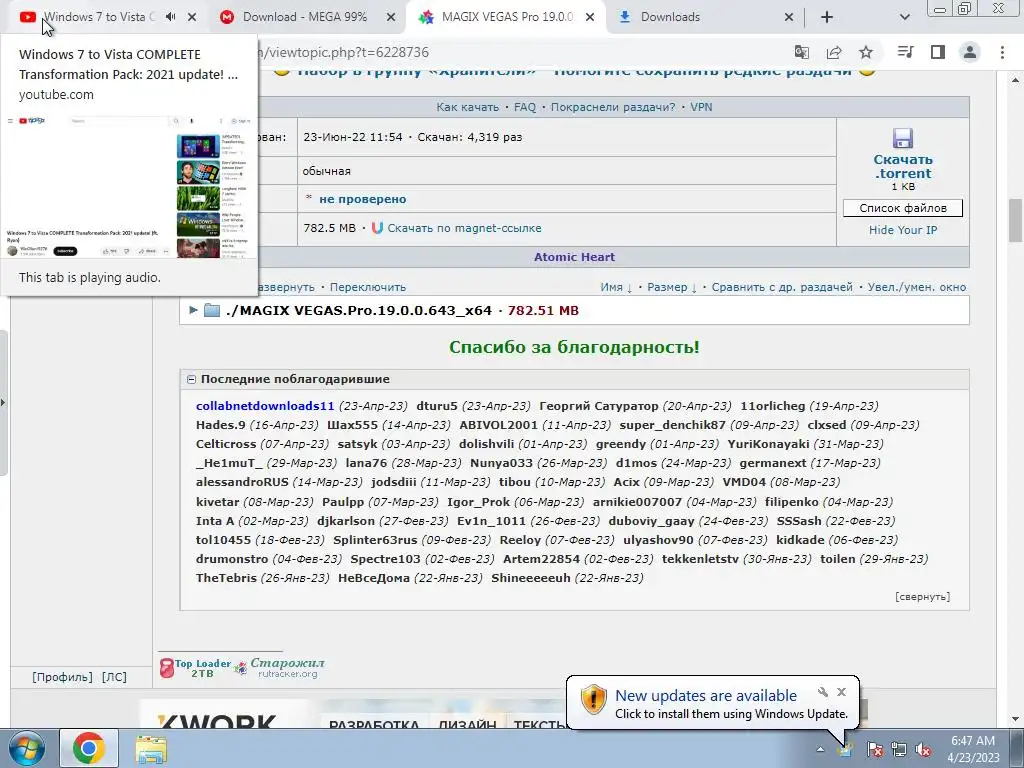
Task: Open Windows Explorer from taskbar
Action: 150,748
